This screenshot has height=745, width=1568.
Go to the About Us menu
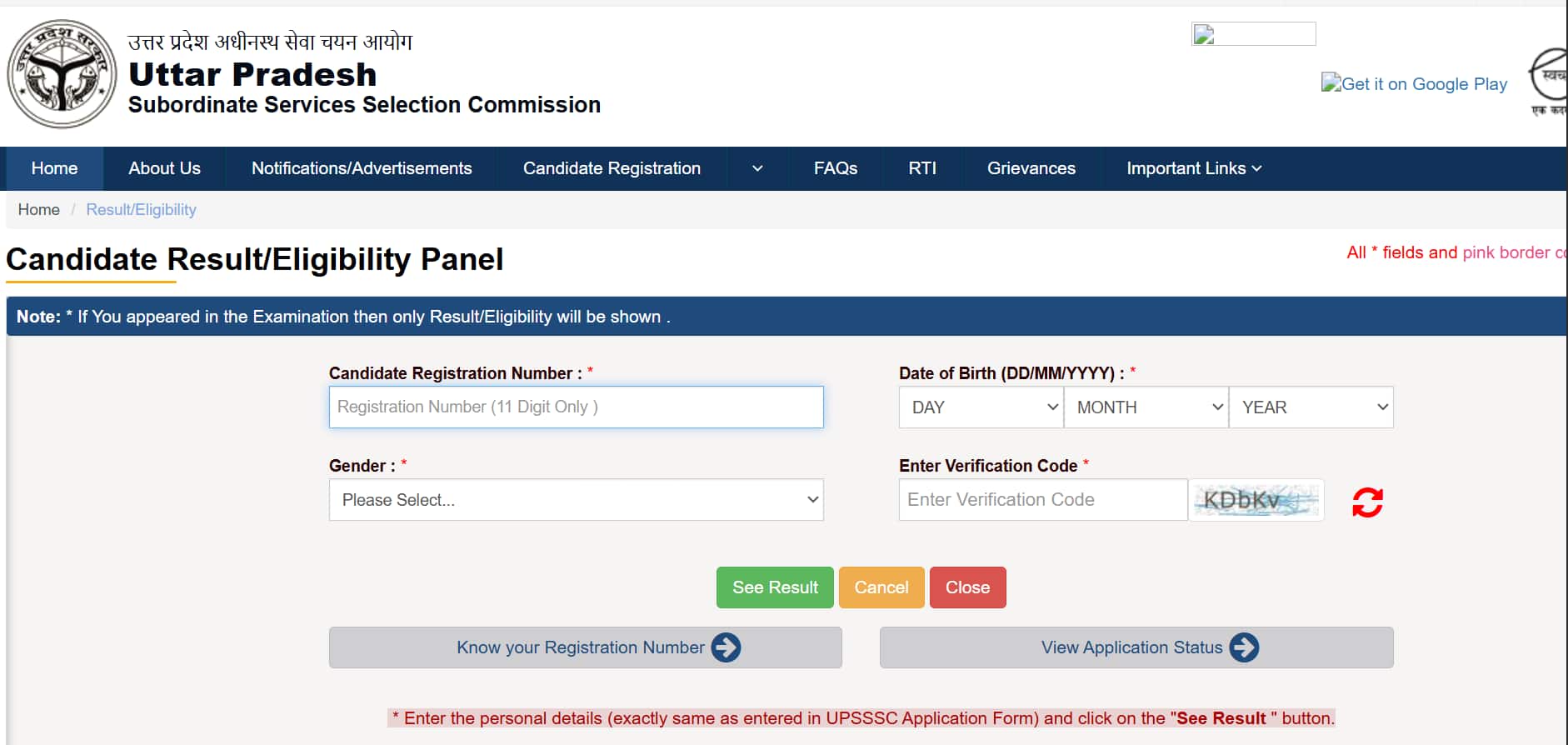point(163,168)
